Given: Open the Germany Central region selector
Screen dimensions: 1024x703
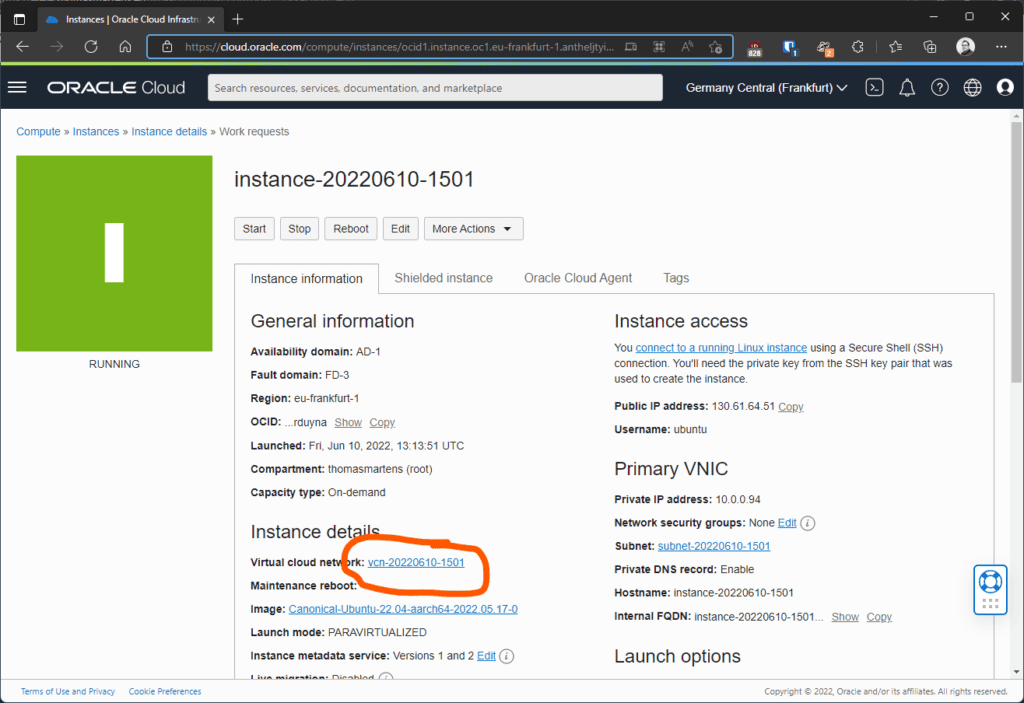Looking at the screenshot, I should click(x=766, y=87).
